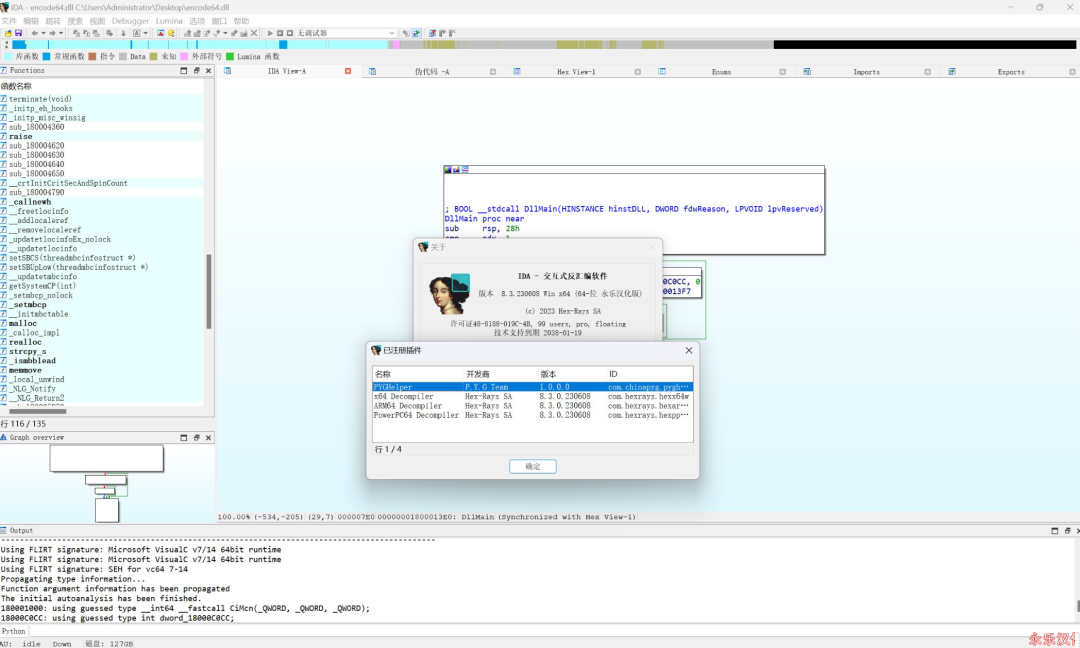Switch to the 伪代码-A tab
Screen dimensions: 1080x648
432,72
